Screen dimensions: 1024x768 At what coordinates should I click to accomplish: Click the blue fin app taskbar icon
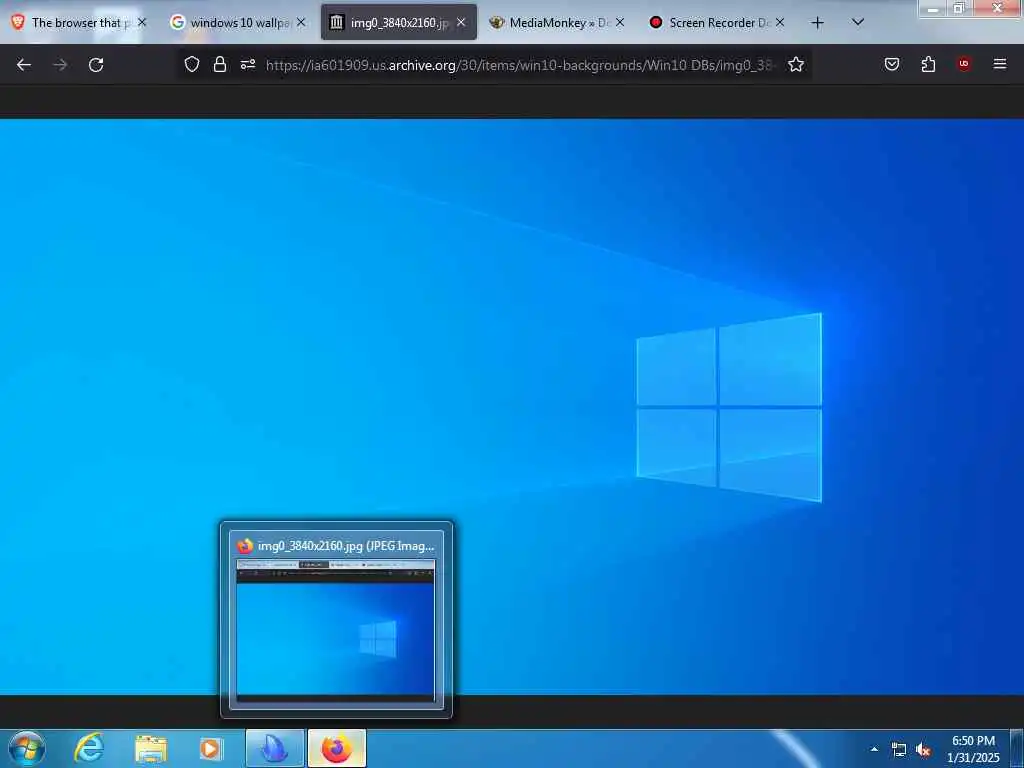[275, 749]
